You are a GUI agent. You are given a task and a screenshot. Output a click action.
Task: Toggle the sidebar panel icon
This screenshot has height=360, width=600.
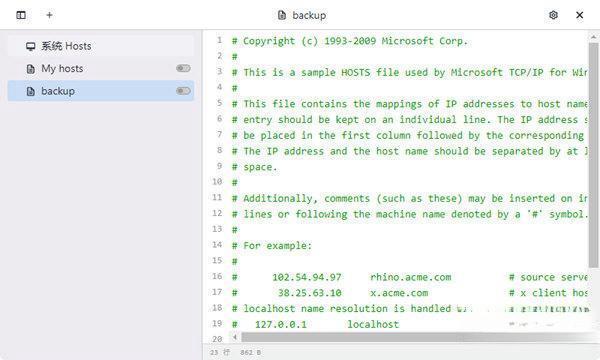click(21, 15)
